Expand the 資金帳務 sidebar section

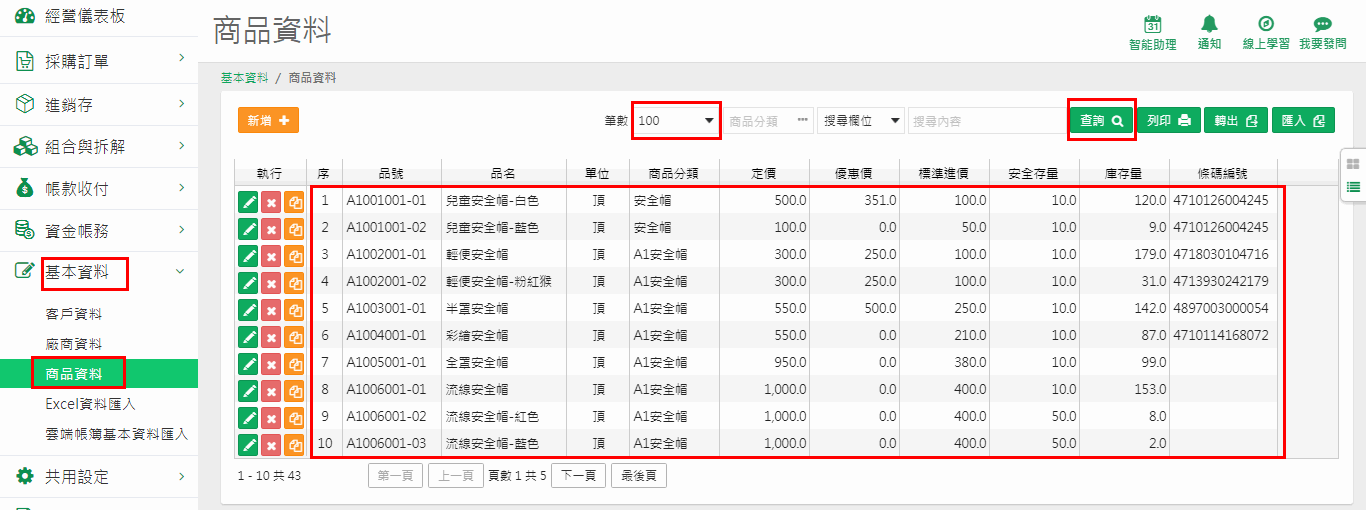click(181, 228)
